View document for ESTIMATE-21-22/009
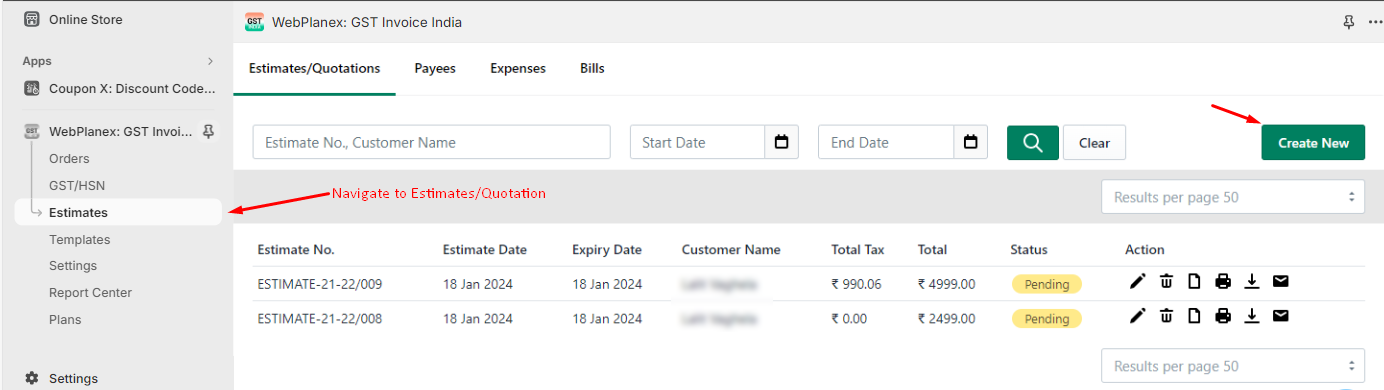Viewport: 1384px width, 390px height. coord(1193,282)
